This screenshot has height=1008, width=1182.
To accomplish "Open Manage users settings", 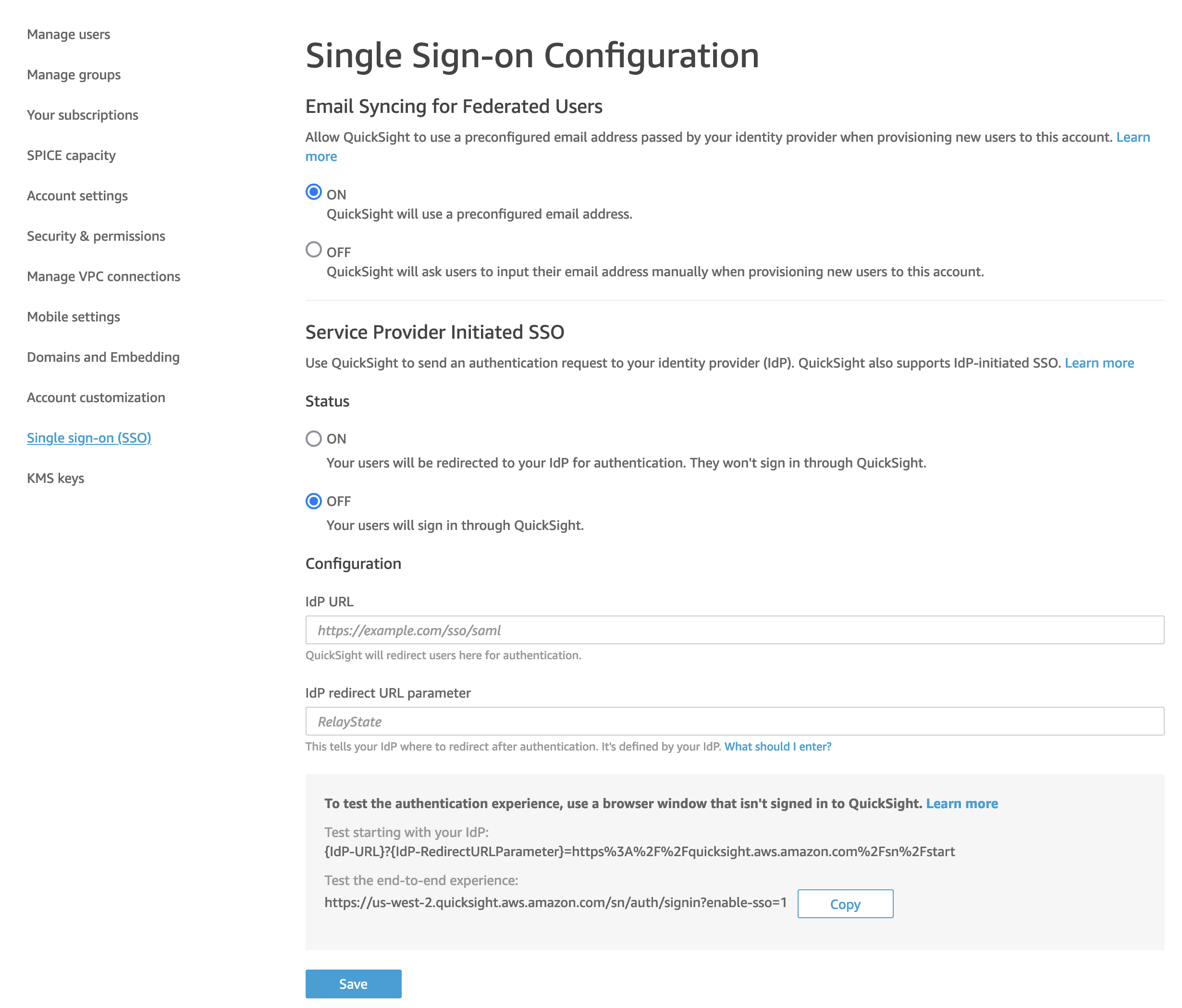I will click(68, 34).
